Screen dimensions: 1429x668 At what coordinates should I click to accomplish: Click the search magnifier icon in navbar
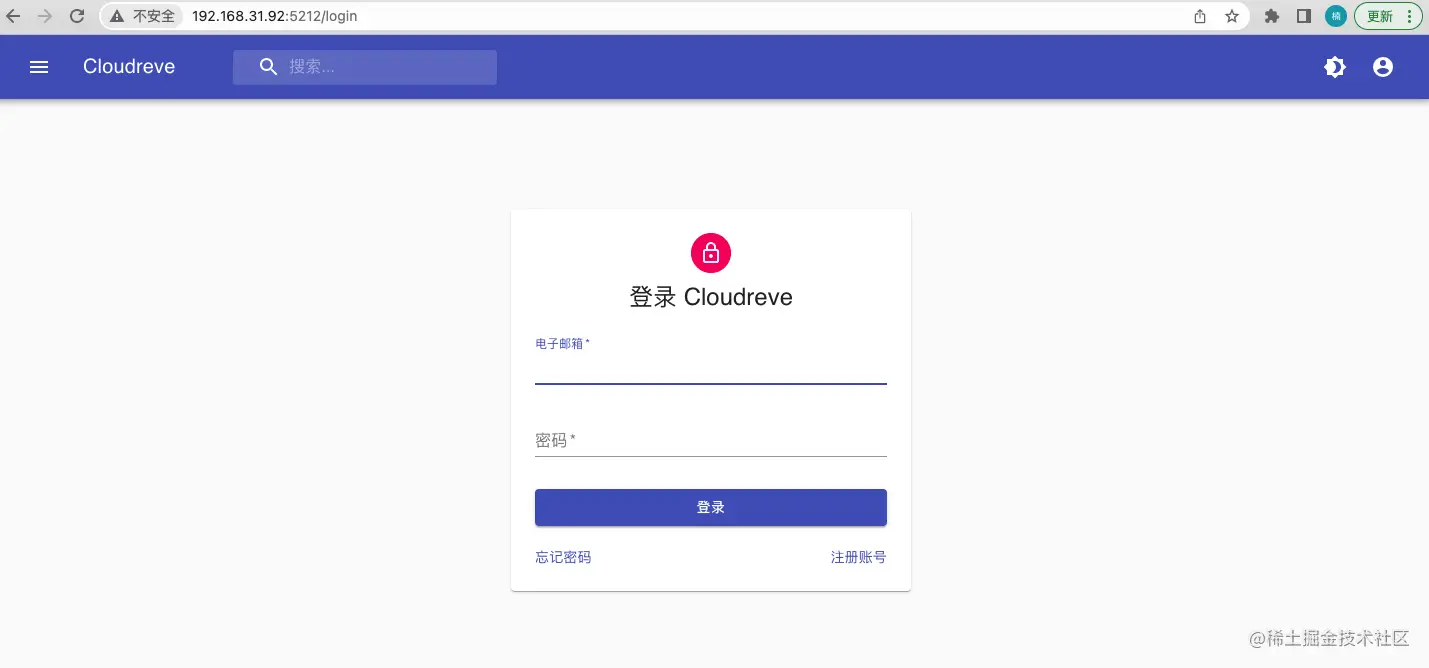[x=268, y=67]
